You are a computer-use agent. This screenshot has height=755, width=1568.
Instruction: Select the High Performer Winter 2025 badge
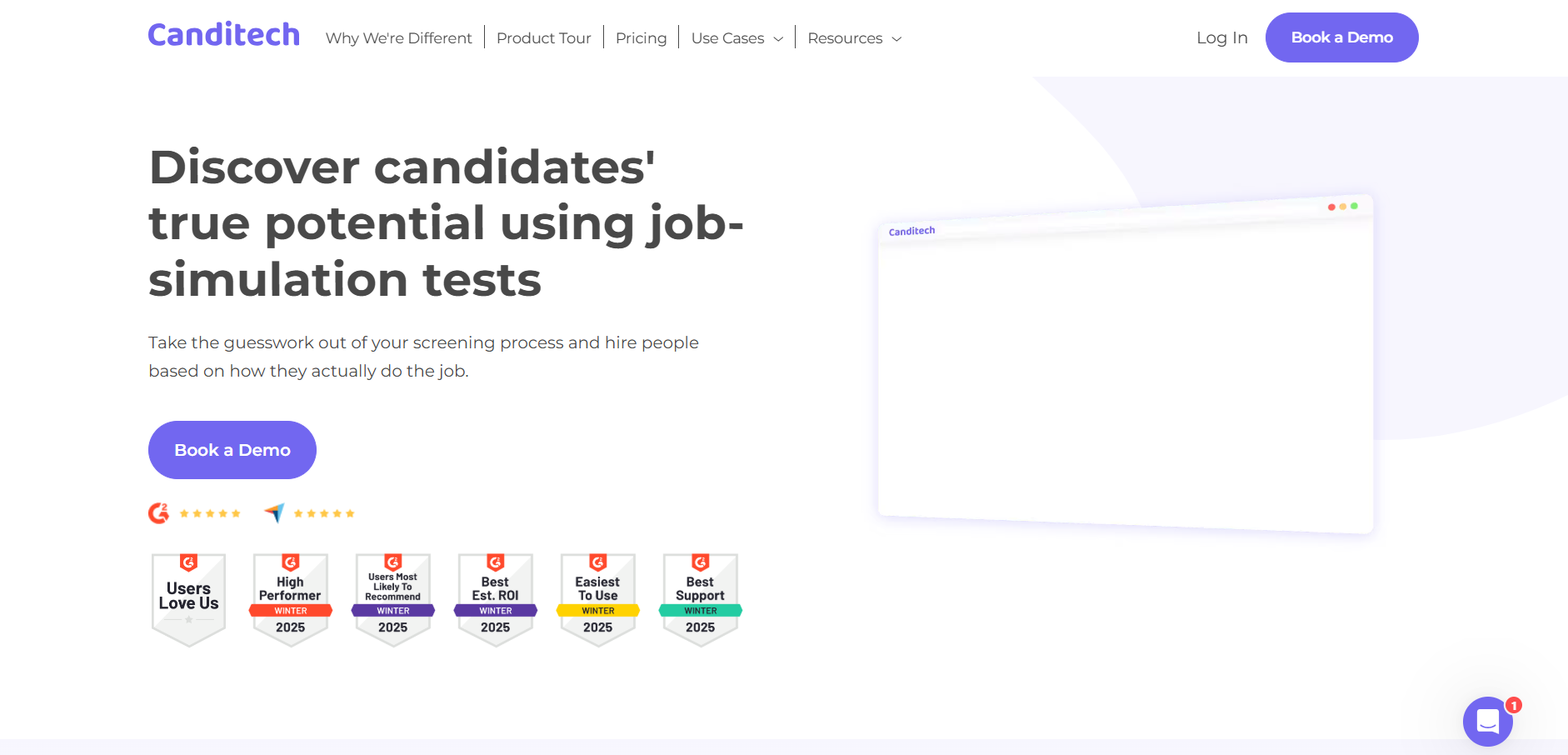point(291,600)
